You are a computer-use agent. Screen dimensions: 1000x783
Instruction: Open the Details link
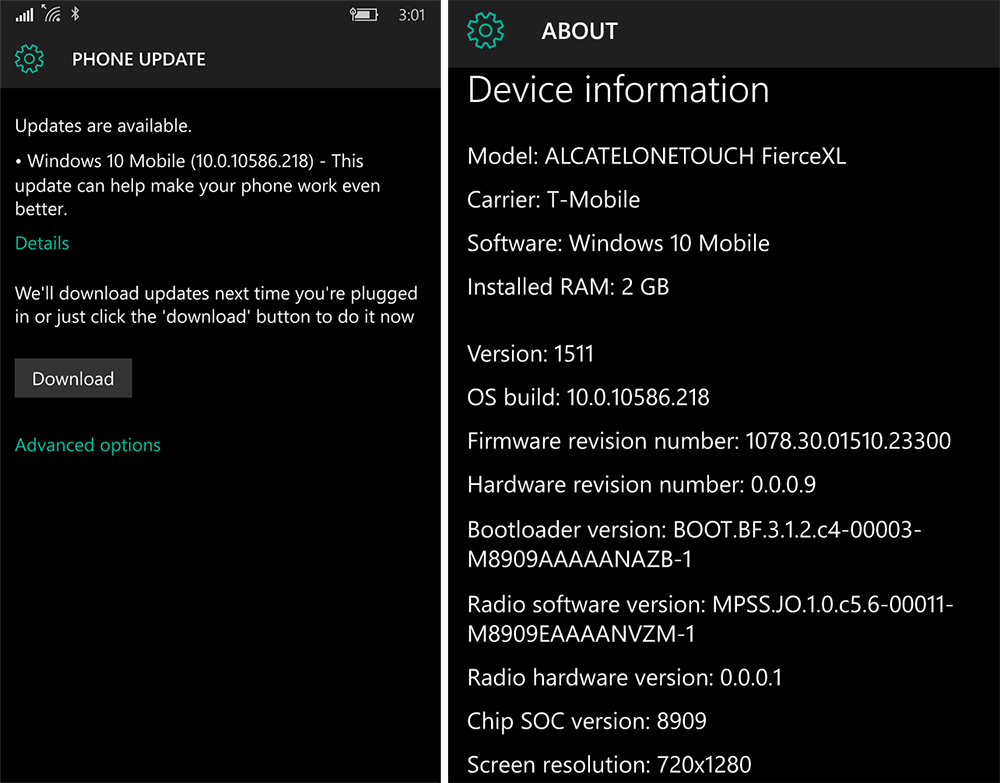pyautogui.click(x=42, y=243)
